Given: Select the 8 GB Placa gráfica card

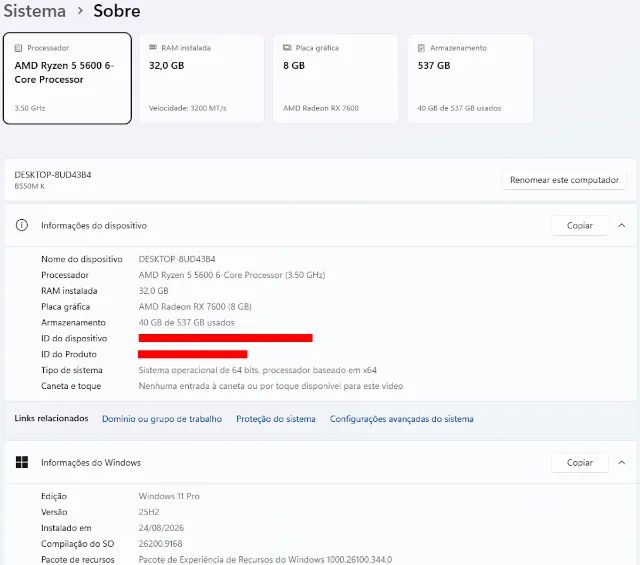Looking at the screenshot, I should tap(336, 78).
